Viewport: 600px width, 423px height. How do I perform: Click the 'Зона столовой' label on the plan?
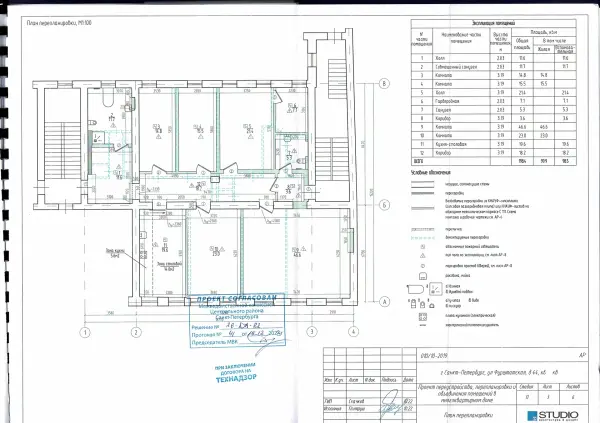[x=170, y=266]
